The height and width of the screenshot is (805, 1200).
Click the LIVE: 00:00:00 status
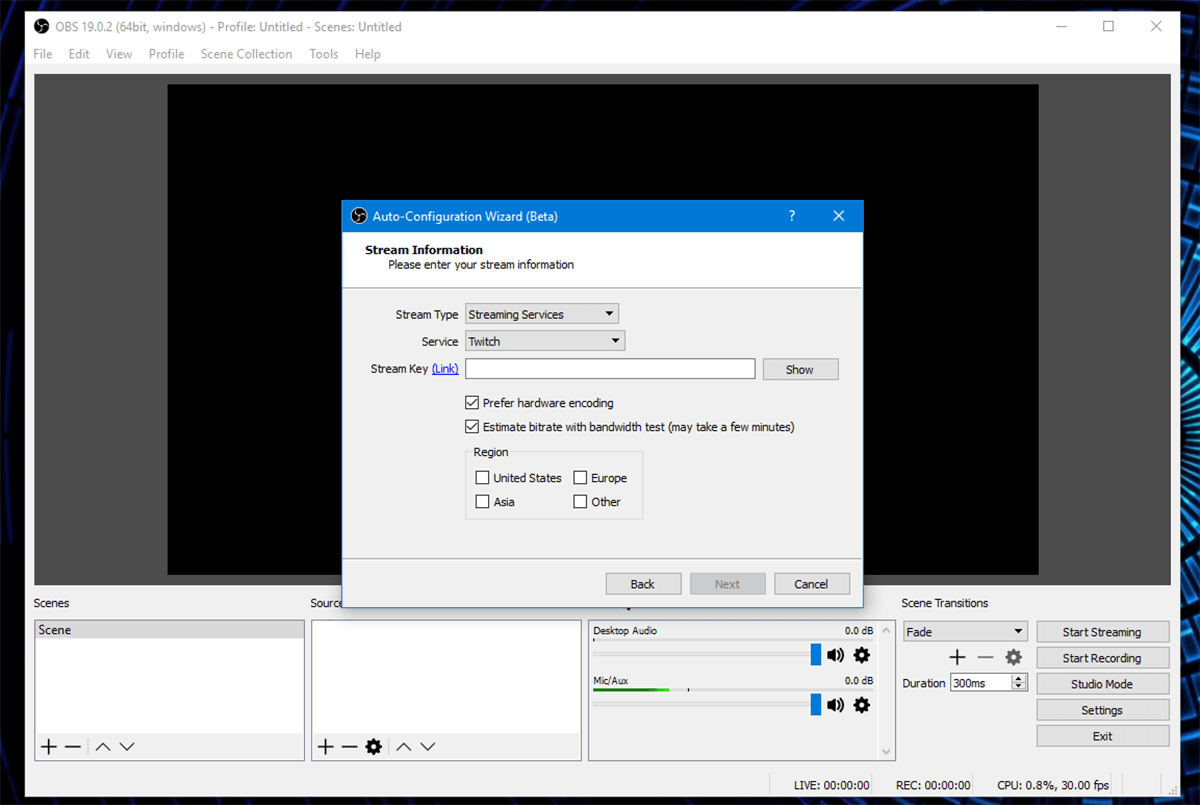tap(831, 785)
